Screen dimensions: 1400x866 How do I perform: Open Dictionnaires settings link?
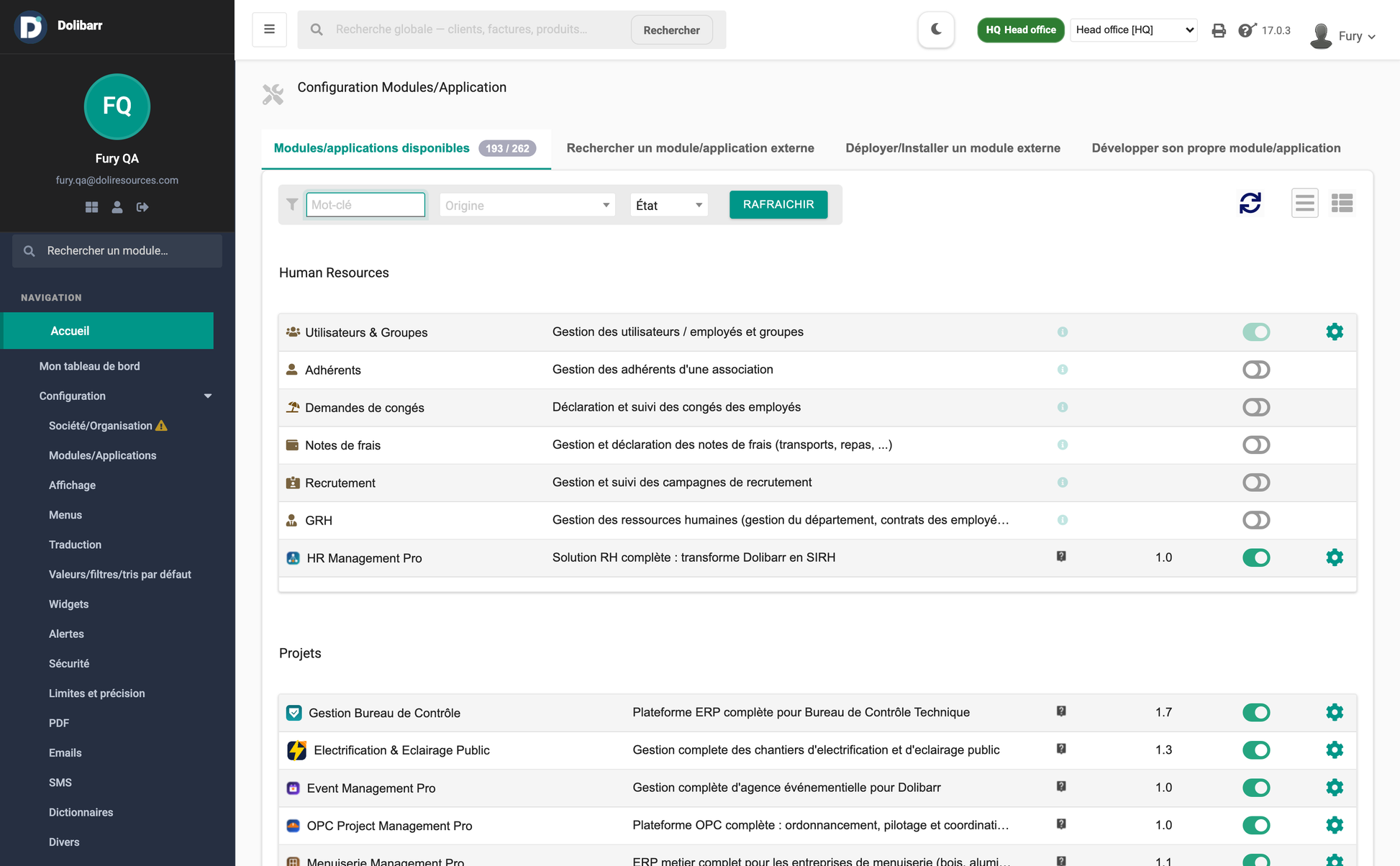(x=81, y=812)
